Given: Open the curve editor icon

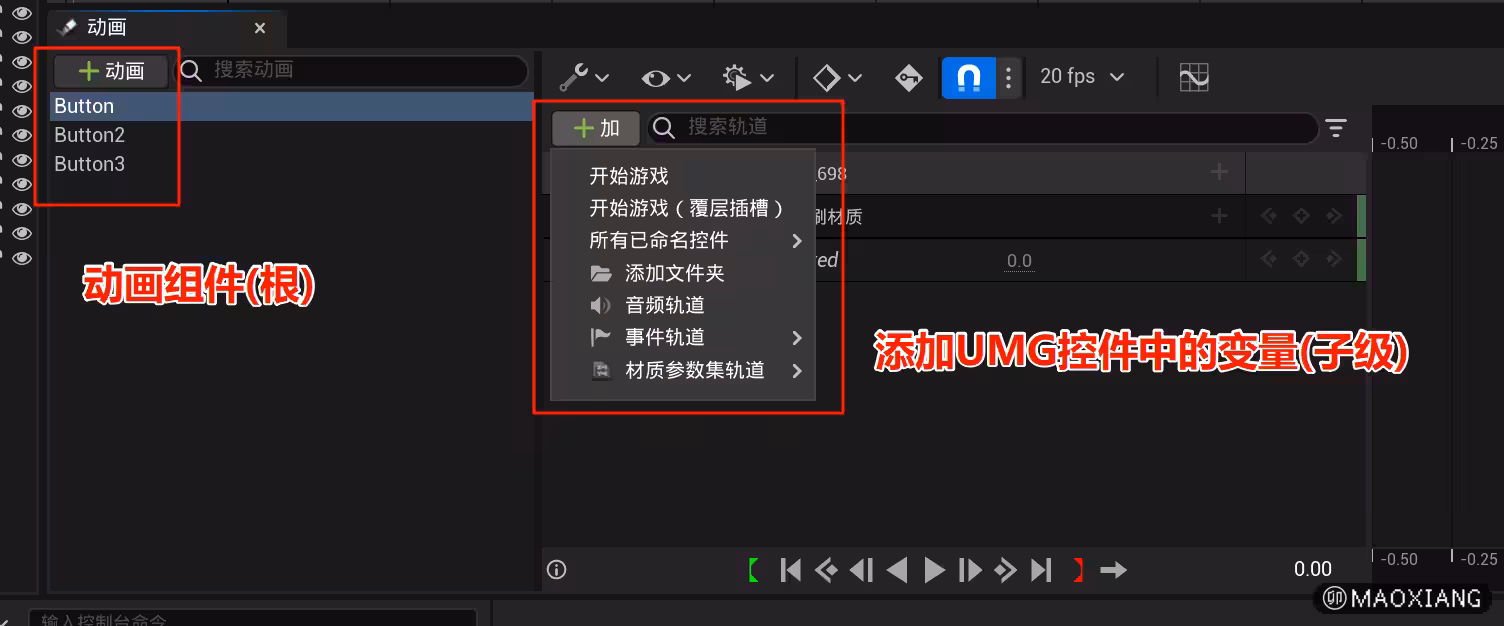Looking at the screenshot, I should [x=1193, y=77].
